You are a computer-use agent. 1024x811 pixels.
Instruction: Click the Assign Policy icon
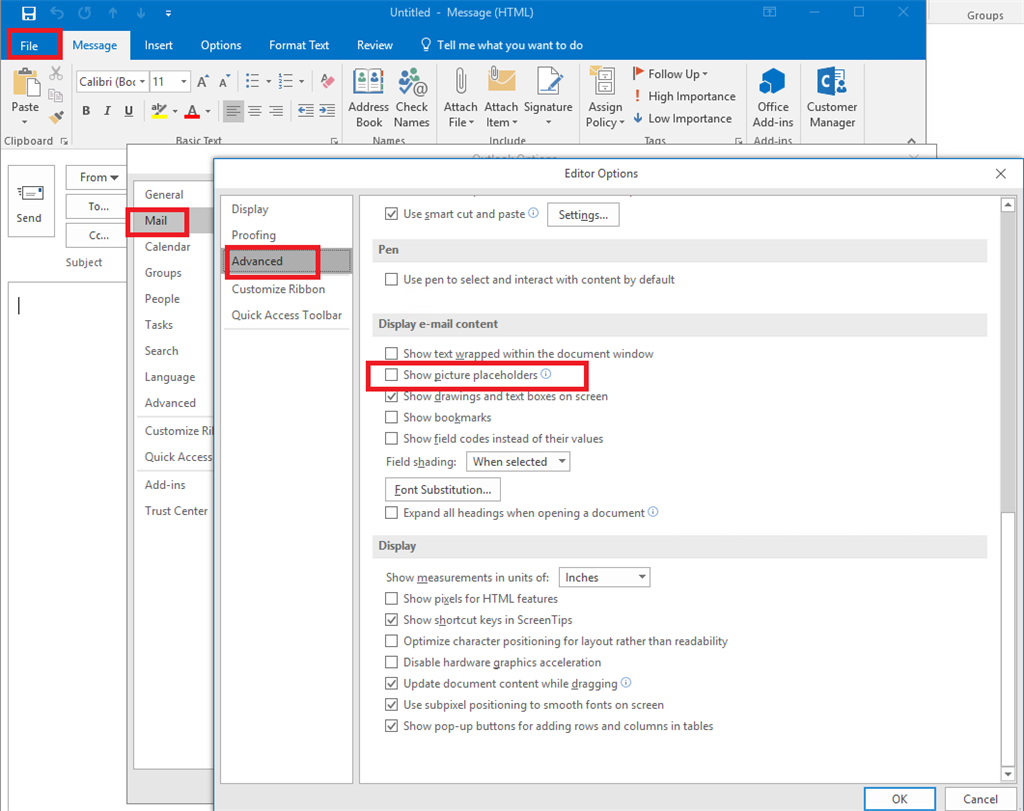pyautogui.click(x=604, y=95)
